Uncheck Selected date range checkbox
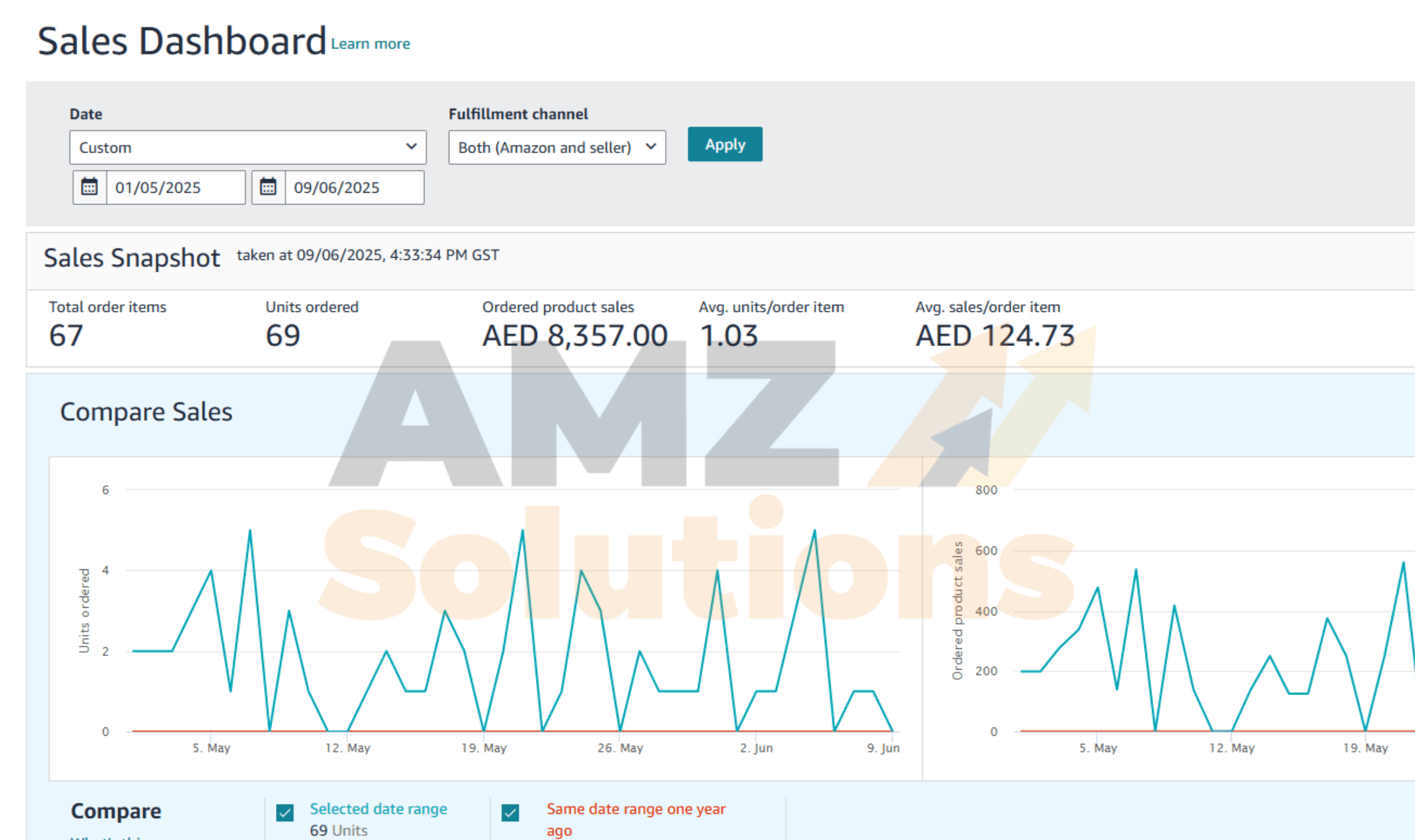The image size is (1415, 840). coord(285,813)
